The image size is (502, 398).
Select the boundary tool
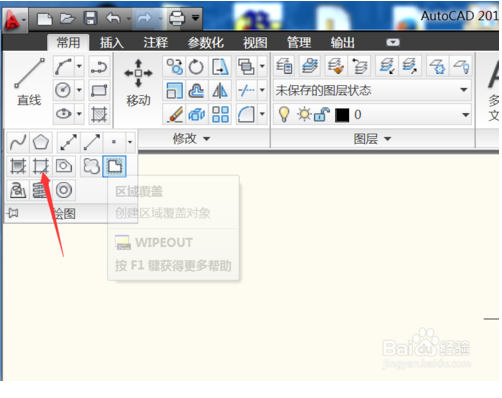point(41,166)
